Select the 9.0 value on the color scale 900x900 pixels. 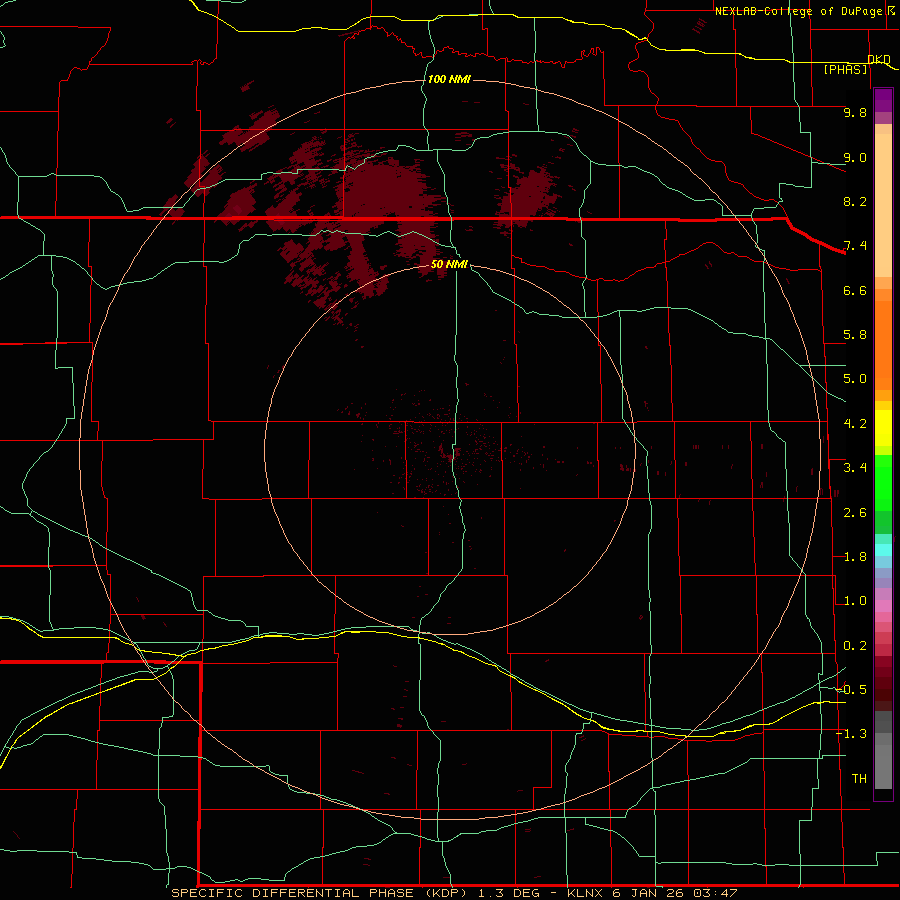pos(855,157)
